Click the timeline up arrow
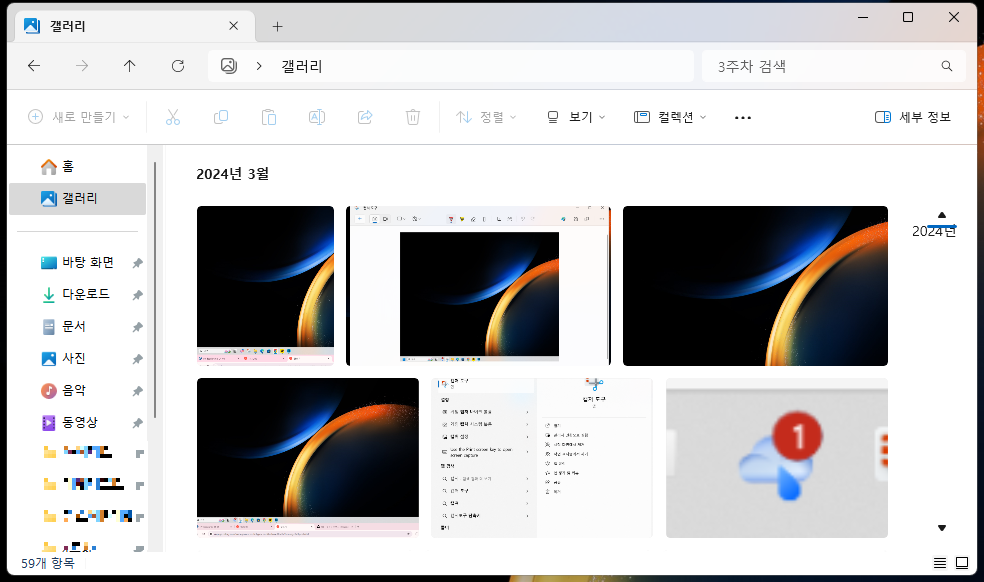 (x=941, y=215)
